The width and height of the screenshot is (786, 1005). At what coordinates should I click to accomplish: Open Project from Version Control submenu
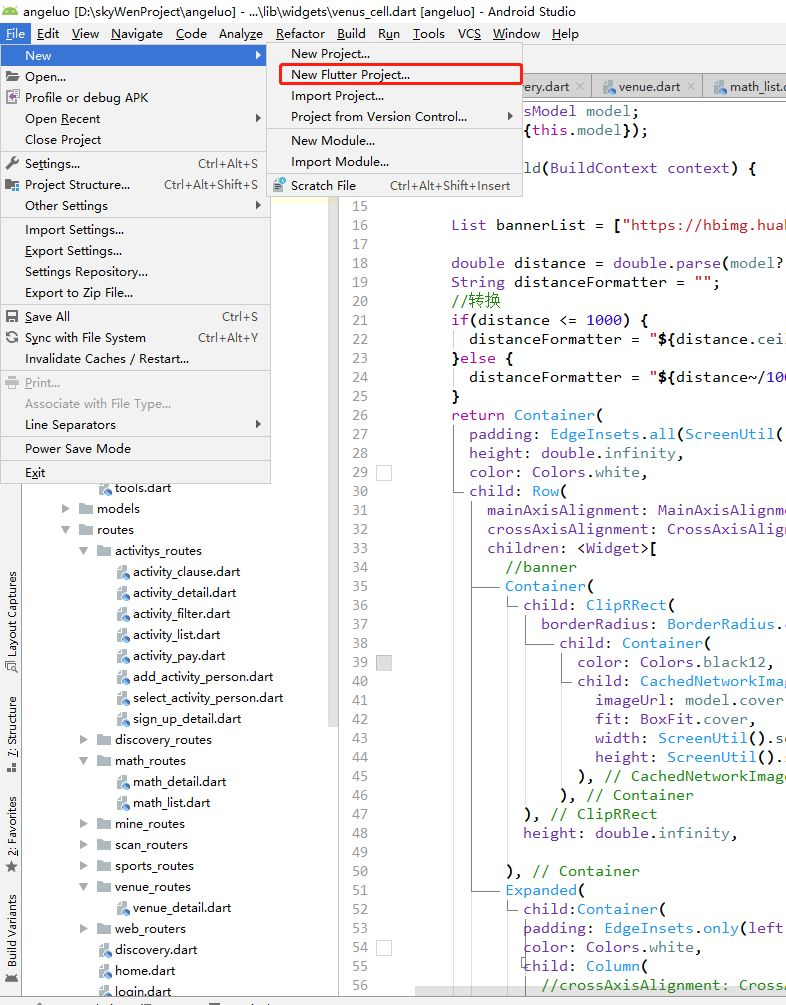[x=395, y=117]
